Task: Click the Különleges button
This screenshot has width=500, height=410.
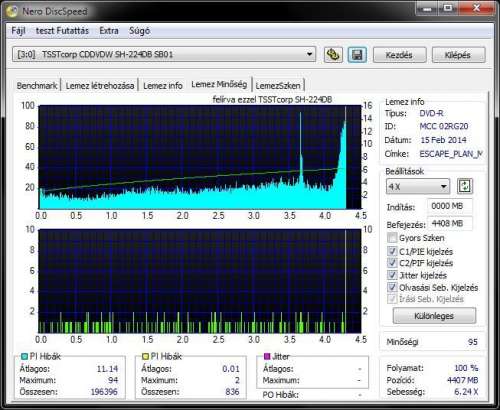Action: tap(434, 315)
